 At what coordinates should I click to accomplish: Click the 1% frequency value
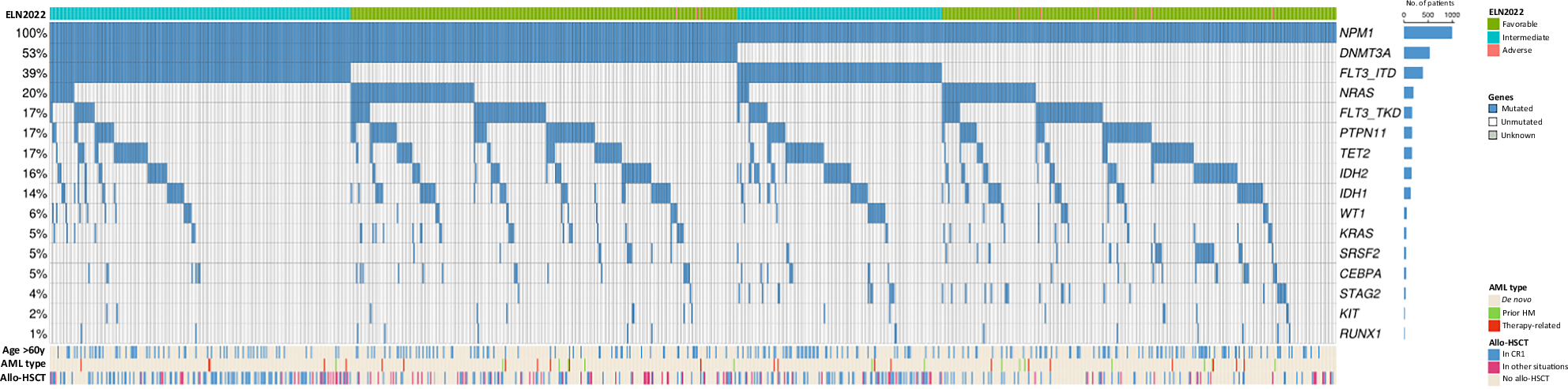38,334
